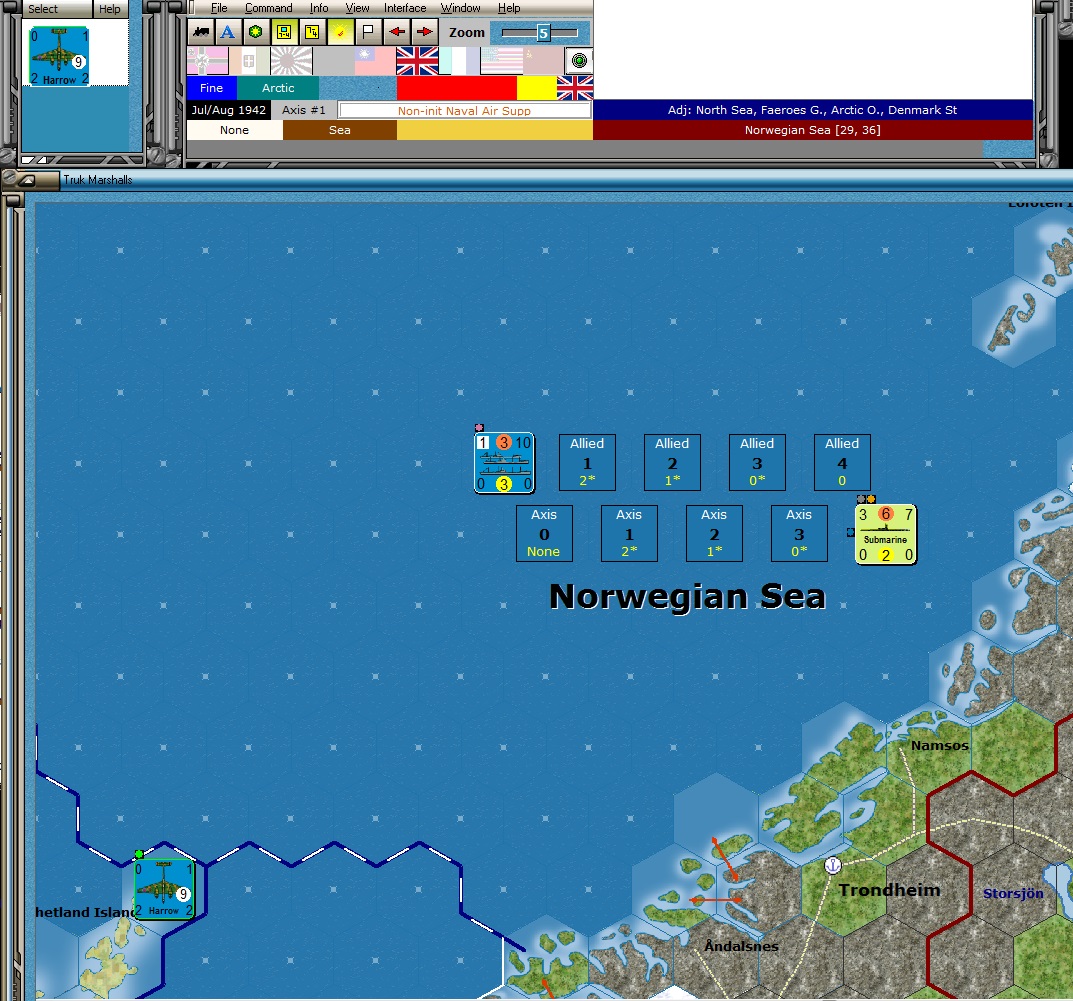Image resolution: width=1073 pixels, height=1001 pixels.
Task: Click the anchor port icon at Trondheim
Action: point(832,866)
